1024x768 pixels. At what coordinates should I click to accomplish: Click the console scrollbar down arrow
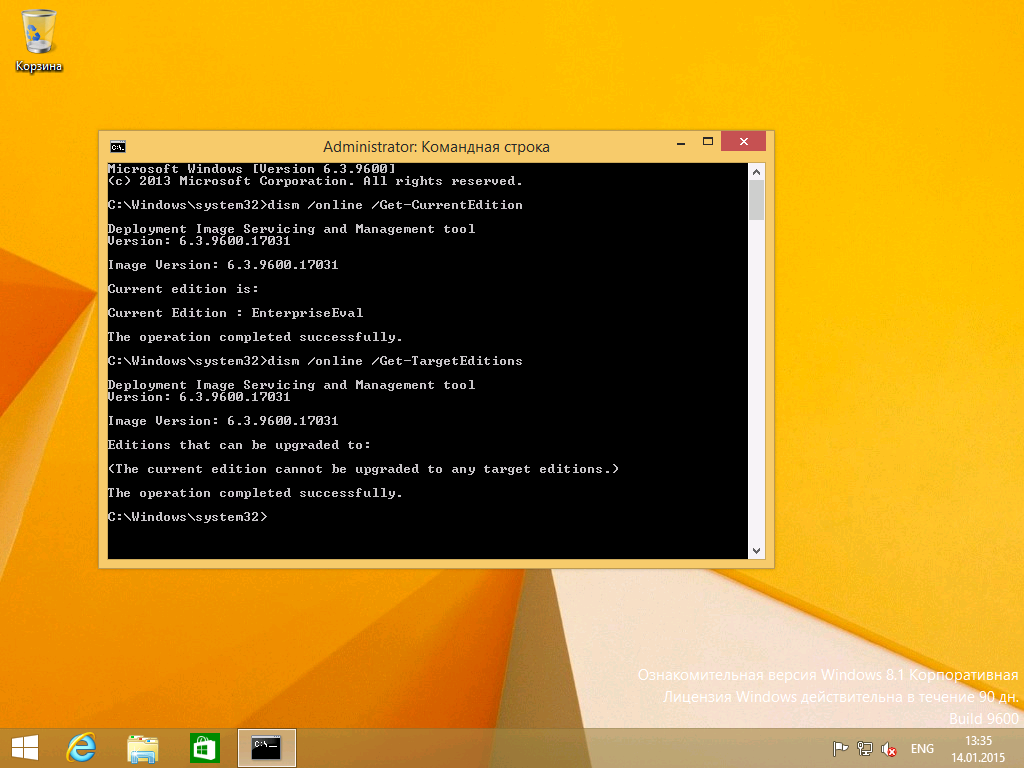tap(756, 549)
